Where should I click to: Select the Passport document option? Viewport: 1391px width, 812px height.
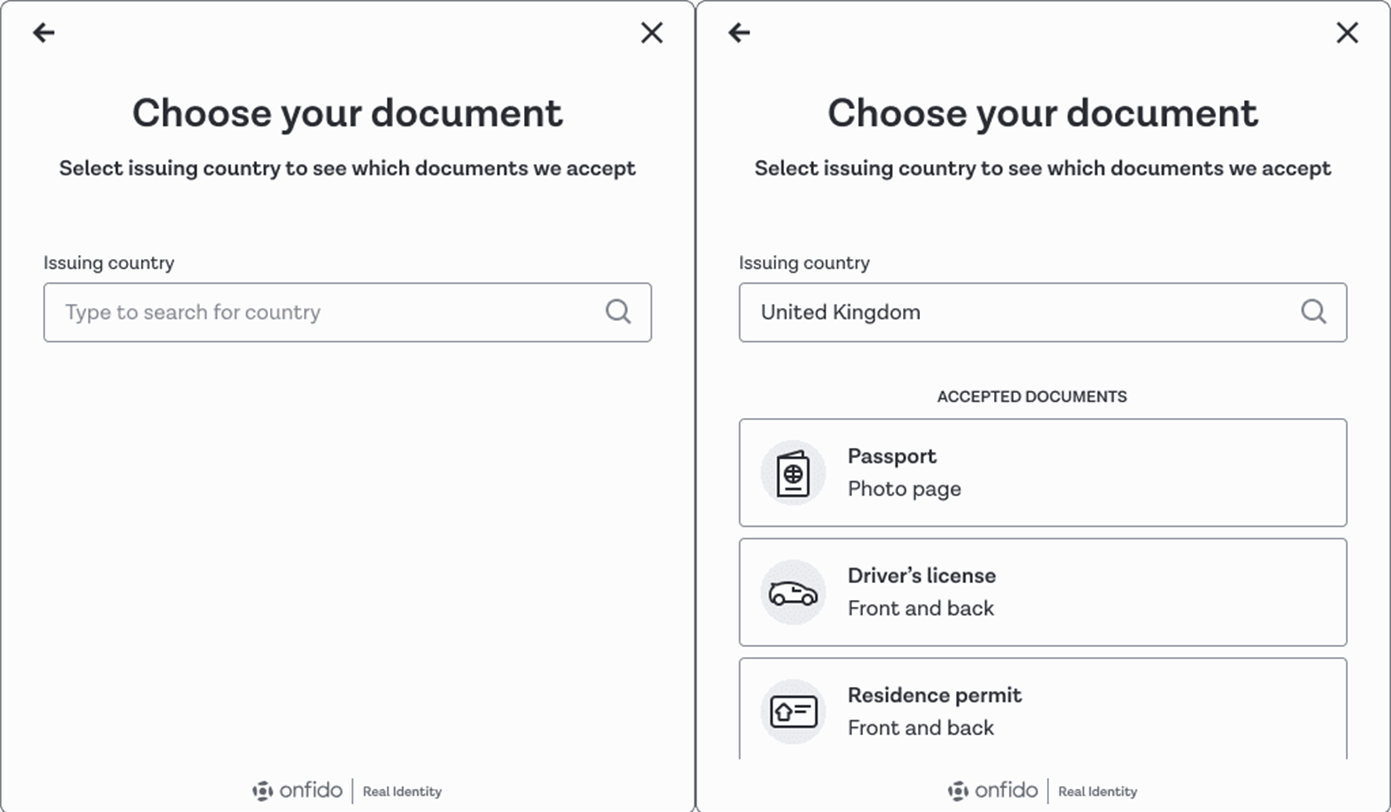[x=1043, y=472]
